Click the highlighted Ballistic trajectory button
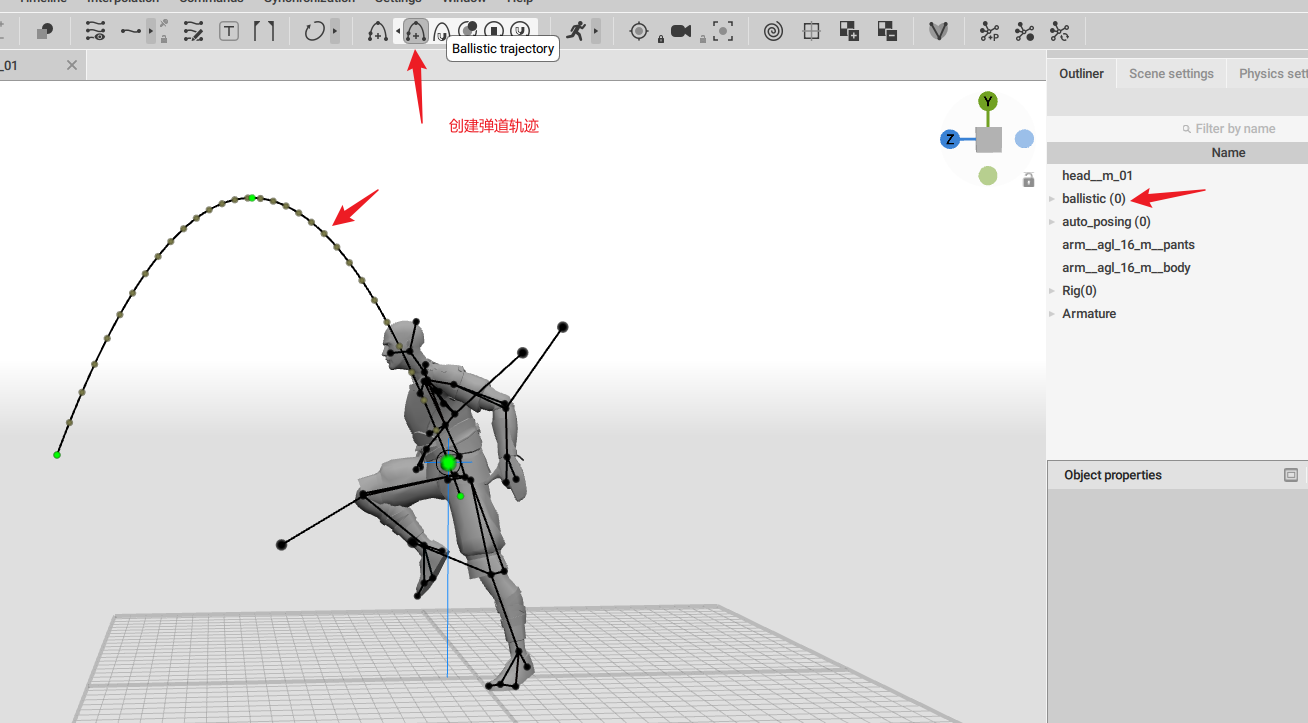Viewport: 1308px width, 723px height. coord(416,32)
